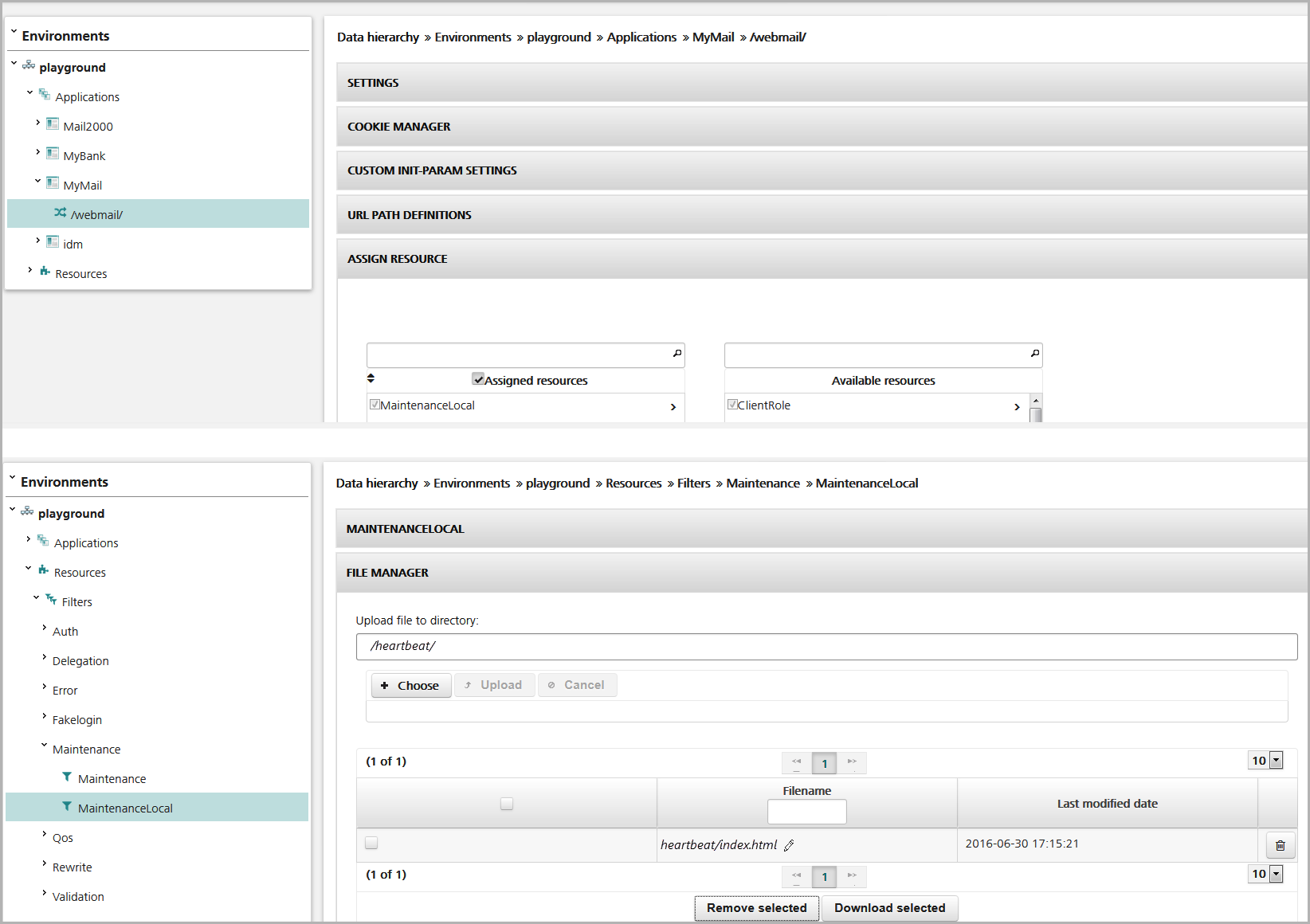The height and width of the screenshot is (924, 1310).
Task: Toggle the Assigned resources header checkbox
Action: 478,379
